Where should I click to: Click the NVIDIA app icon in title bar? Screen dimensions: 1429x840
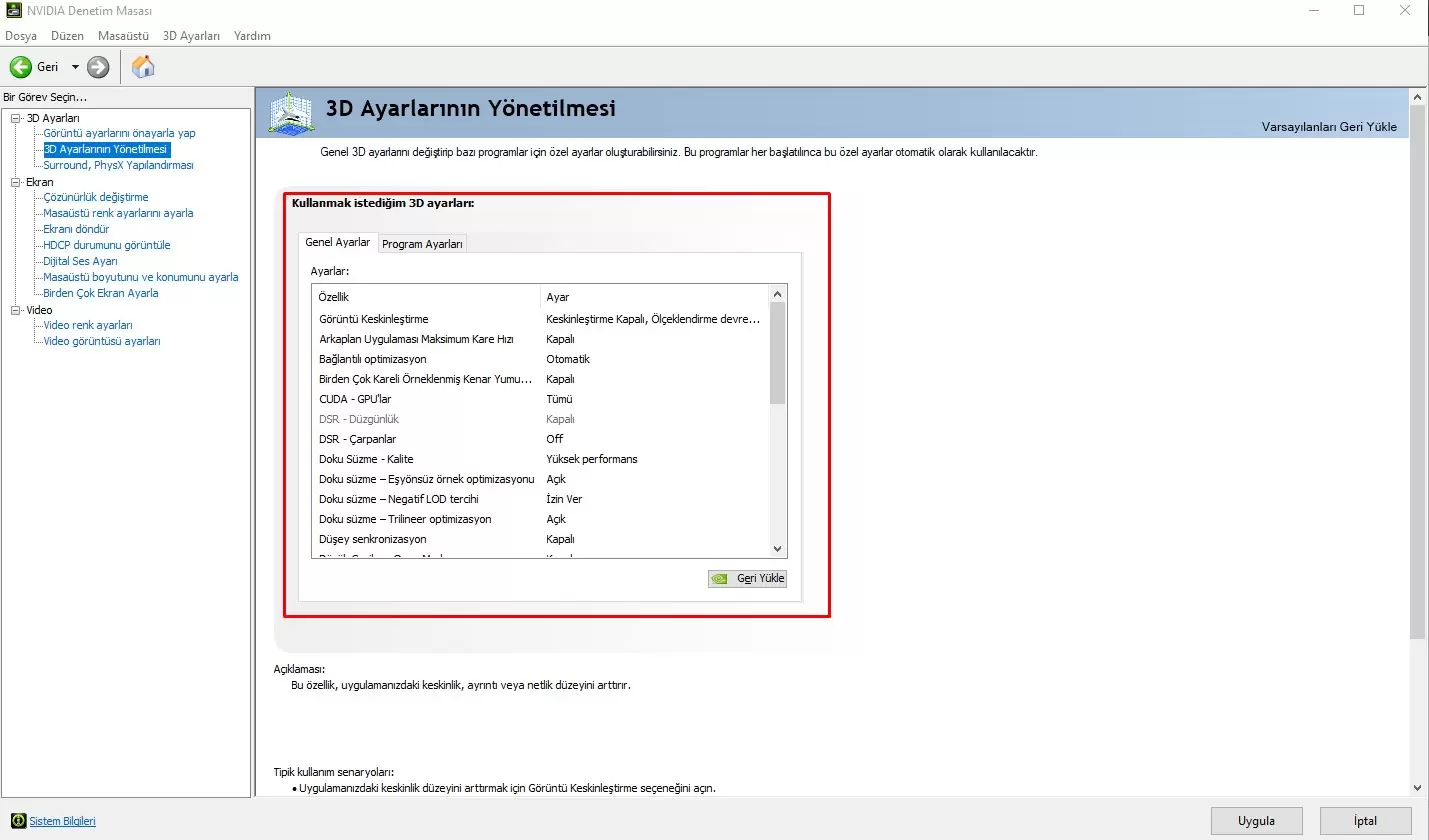click(x=11, y=11)
